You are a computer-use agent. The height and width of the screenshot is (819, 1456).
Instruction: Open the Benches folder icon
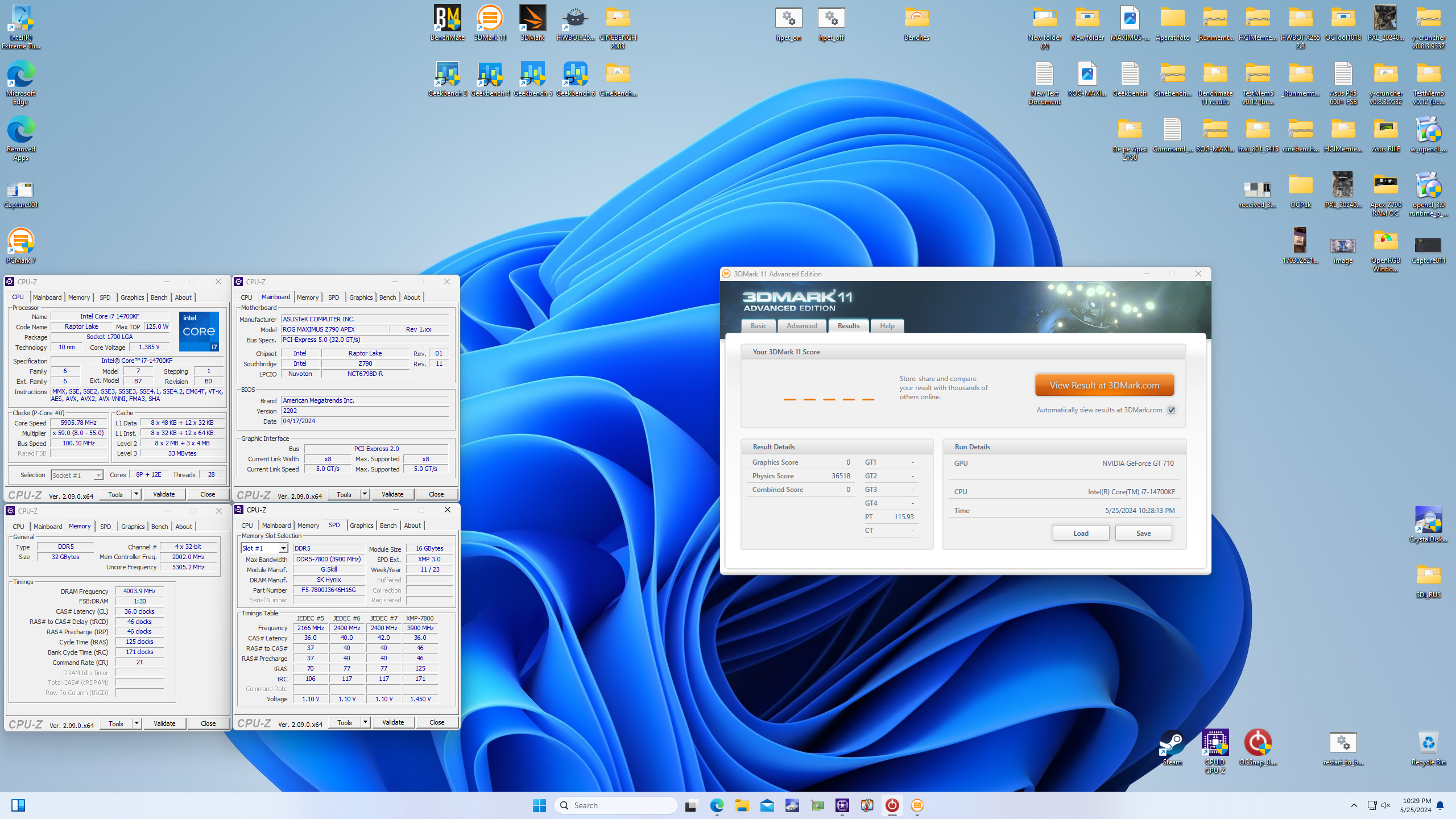tap(916, 24)
